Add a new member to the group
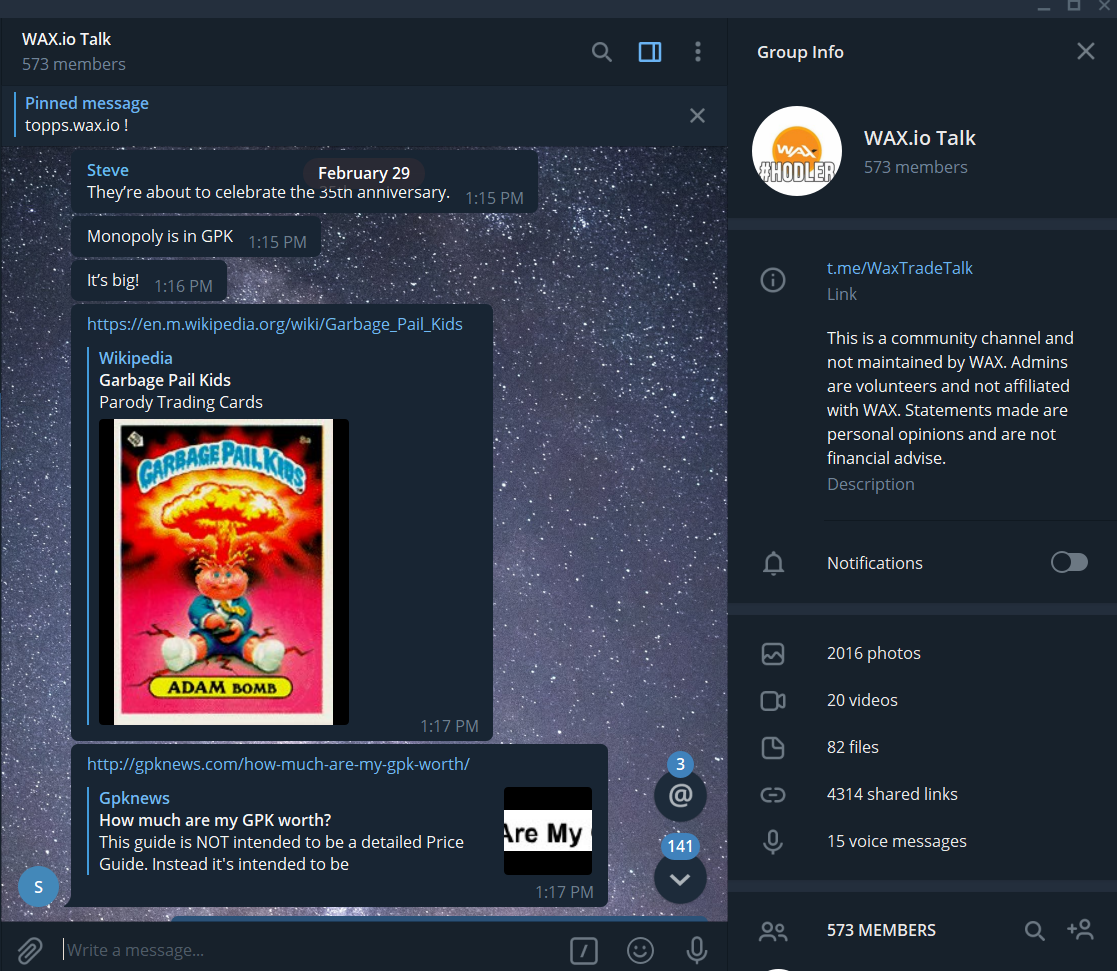Screen dimensions: 1117x971 [x=1080, y=930]
